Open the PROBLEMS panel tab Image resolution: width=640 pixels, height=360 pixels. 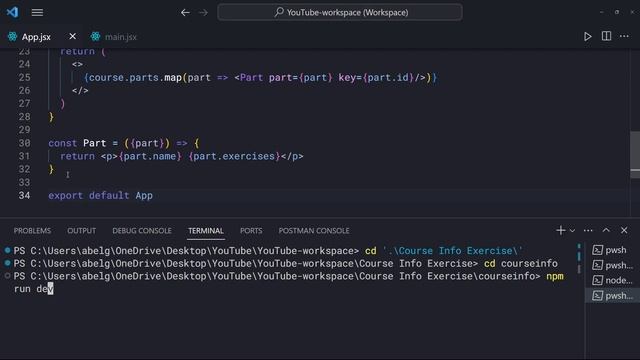[32, 231]
